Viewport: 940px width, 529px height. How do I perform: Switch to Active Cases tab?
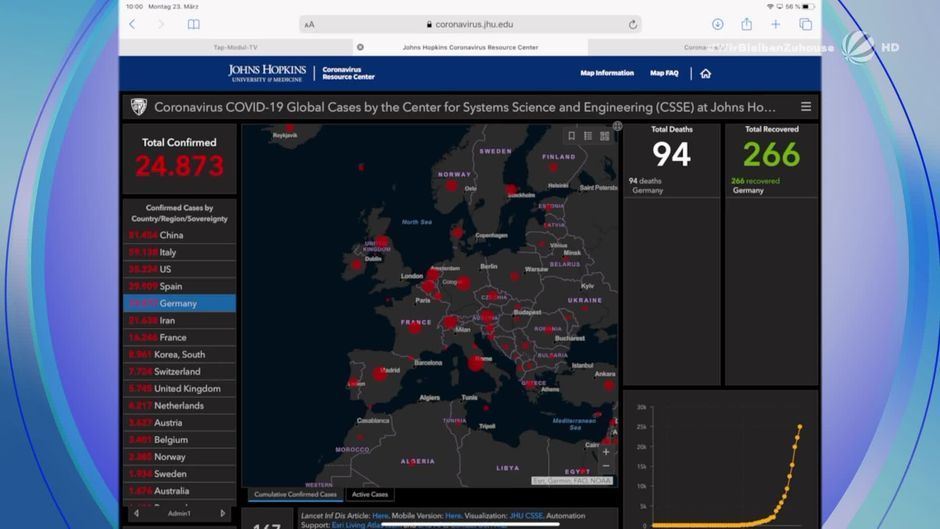370,494
